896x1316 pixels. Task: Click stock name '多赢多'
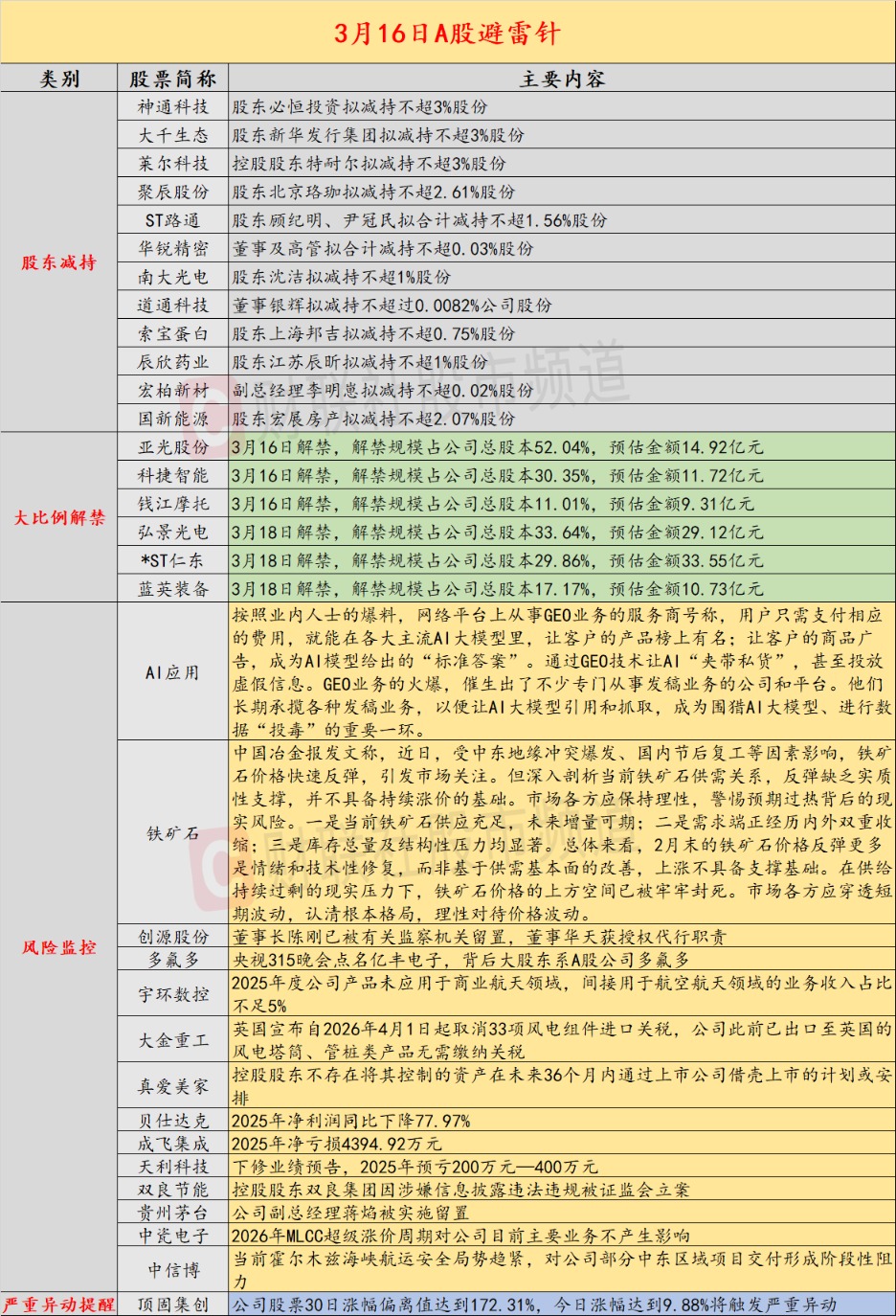coord(172,959)
